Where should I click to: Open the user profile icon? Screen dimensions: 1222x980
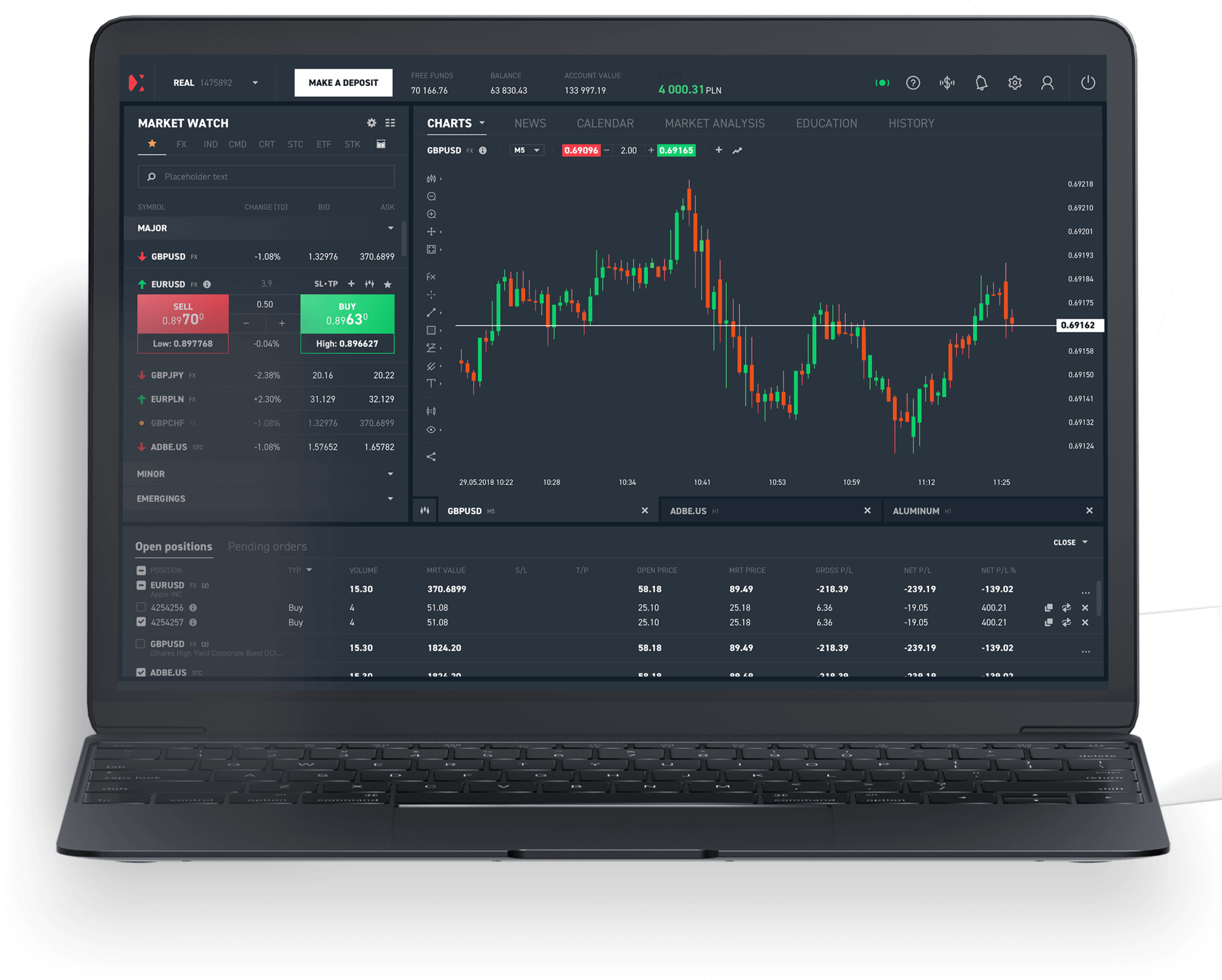point(1047,83)
